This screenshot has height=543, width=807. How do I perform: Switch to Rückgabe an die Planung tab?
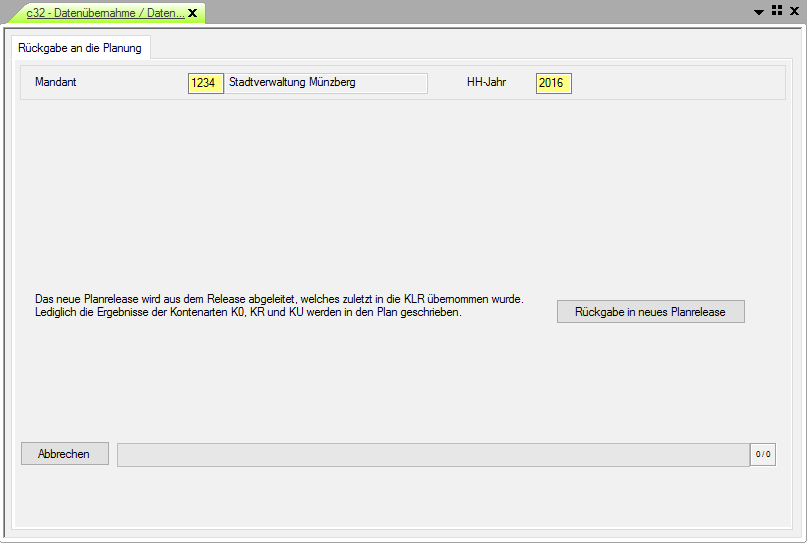pyautogui.click(x=80, y=48)
